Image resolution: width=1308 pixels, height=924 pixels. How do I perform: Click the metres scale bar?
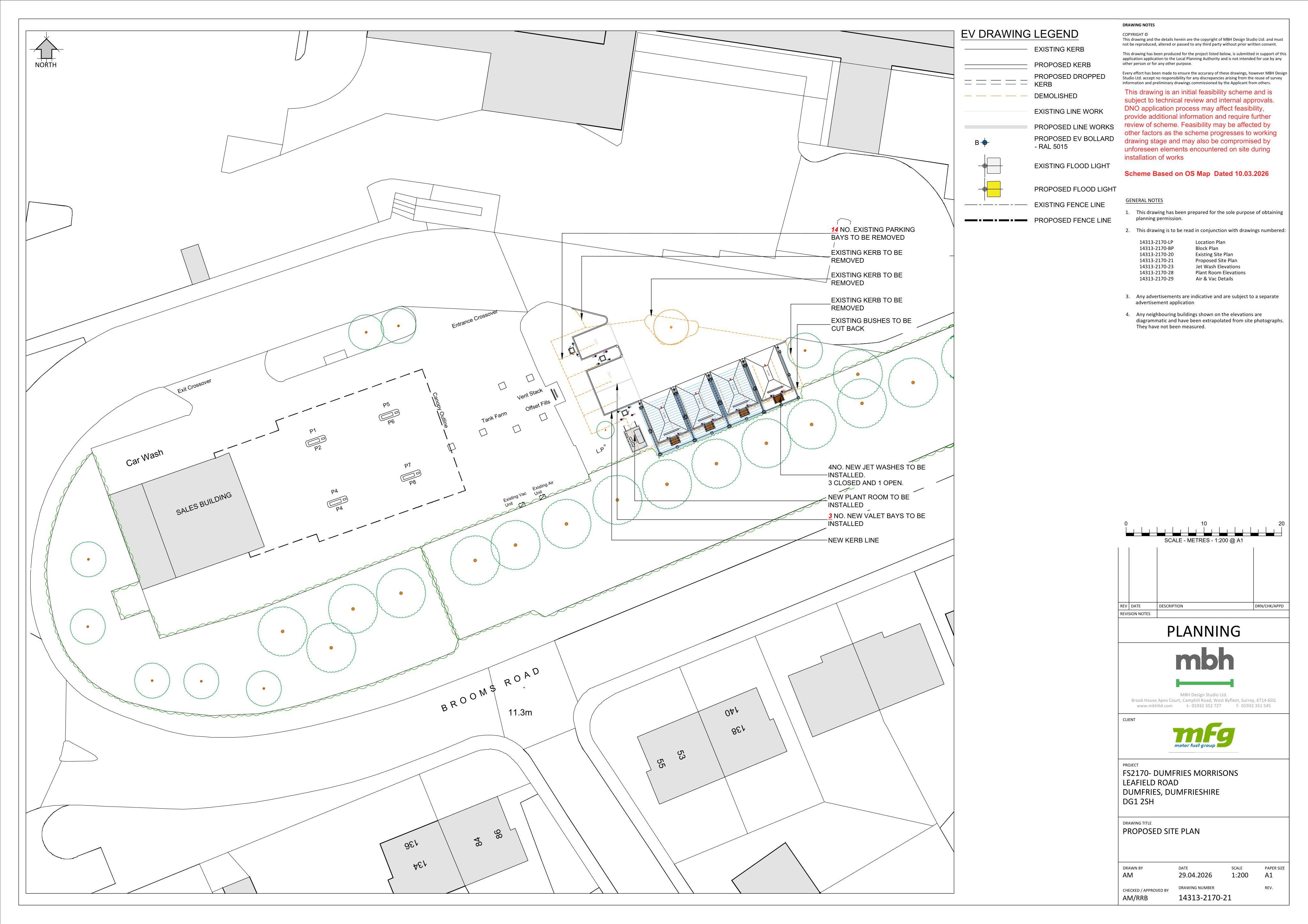point(1203,532)
